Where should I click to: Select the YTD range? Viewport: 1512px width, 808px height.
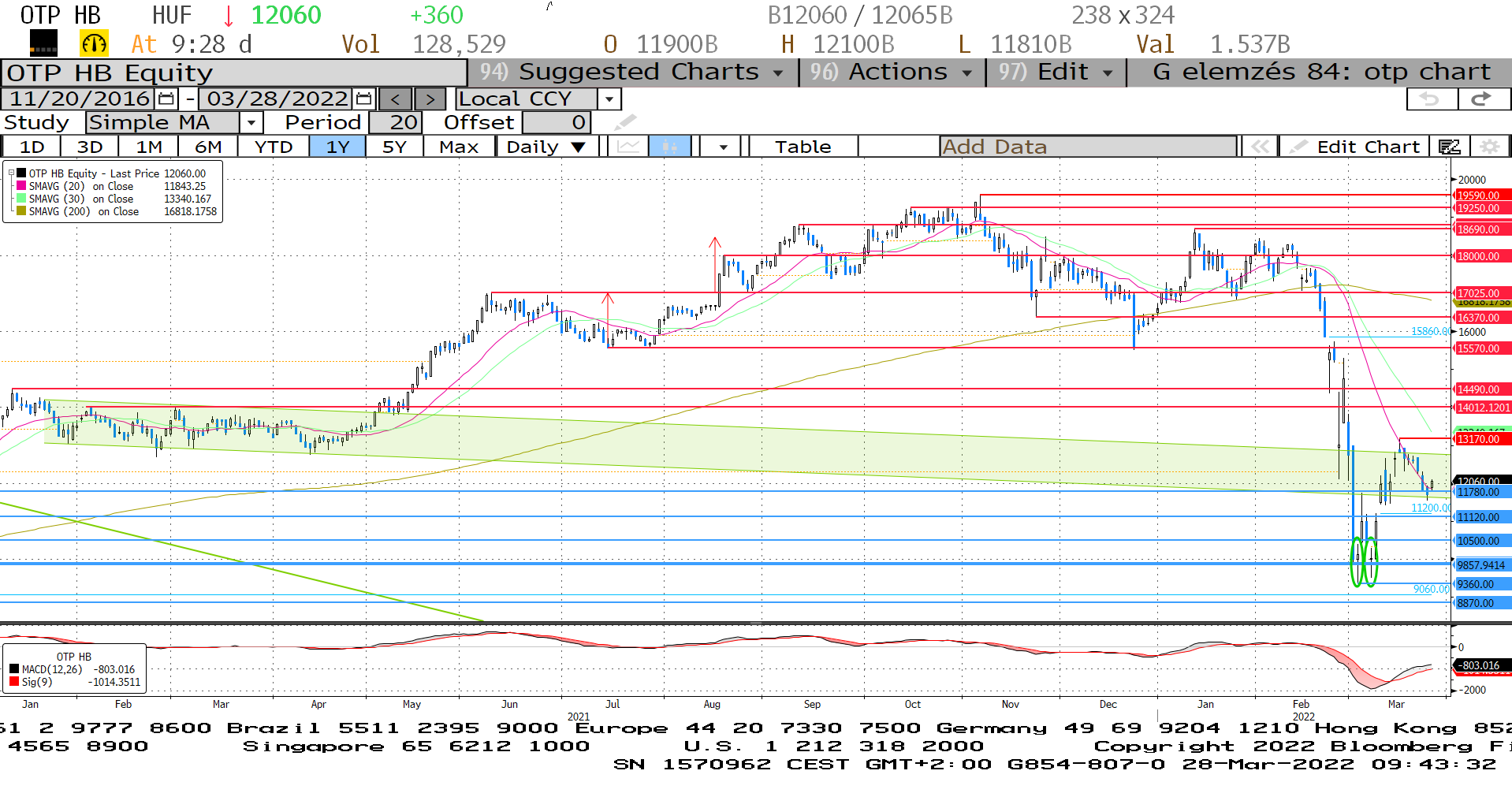point(274,147)
